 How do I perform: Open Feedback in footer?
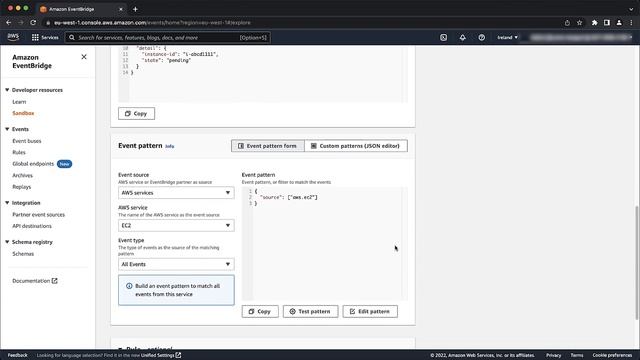[x=18, y=355]
